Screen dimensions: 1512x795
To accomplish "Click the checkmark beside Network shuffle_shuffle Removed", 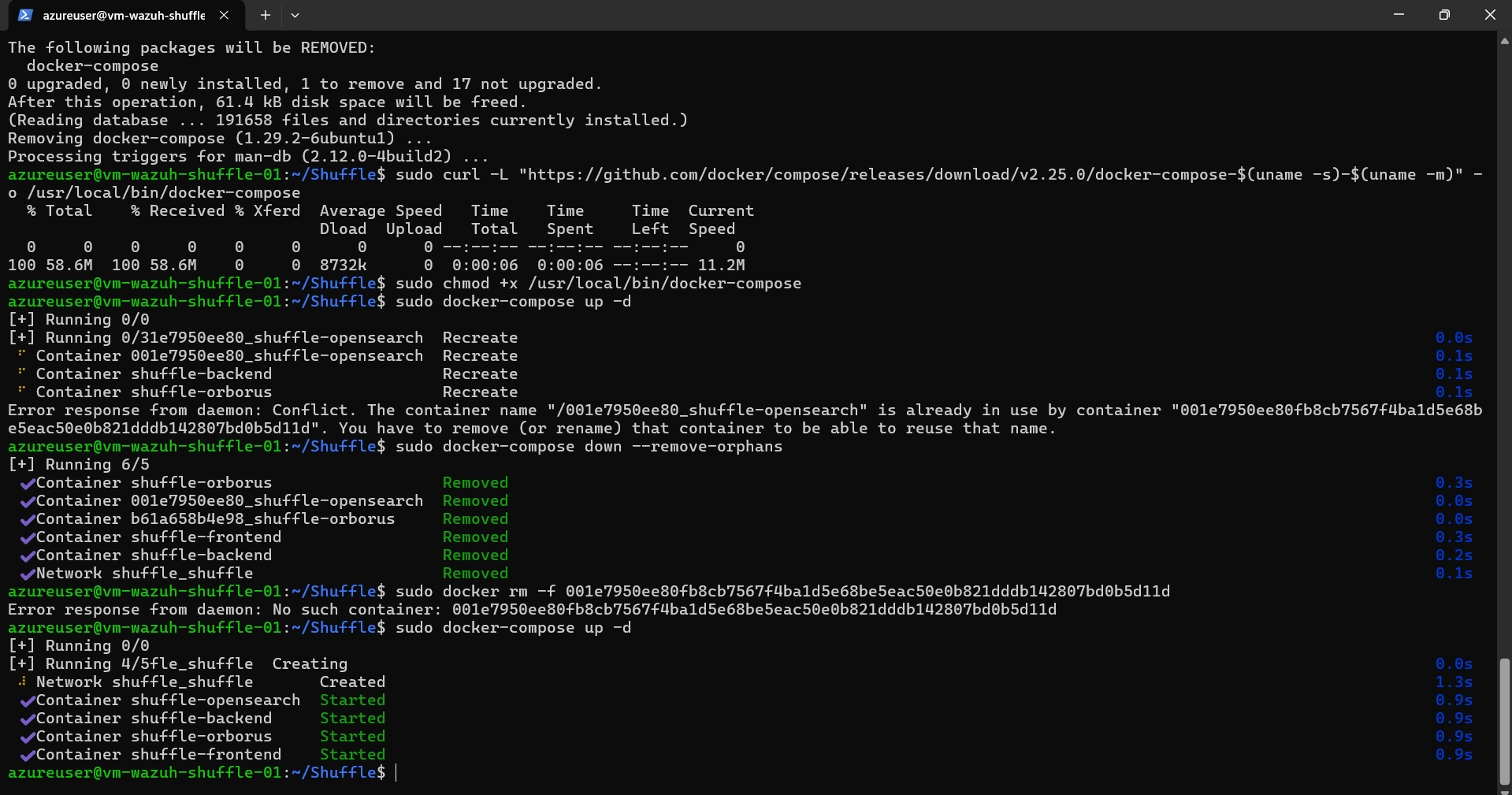I will (28, 574).
